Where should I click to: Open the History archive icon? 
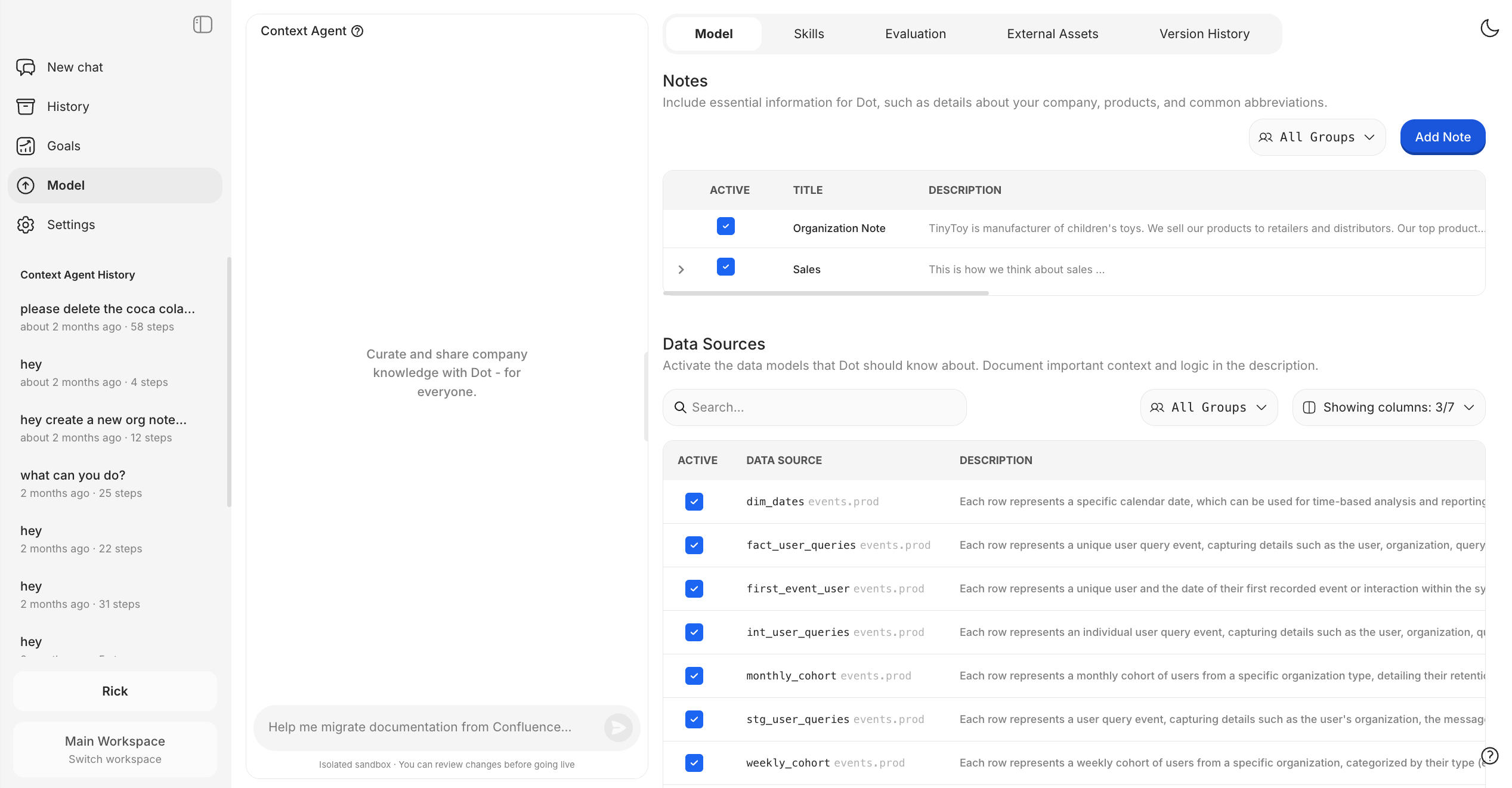point(26,107)
